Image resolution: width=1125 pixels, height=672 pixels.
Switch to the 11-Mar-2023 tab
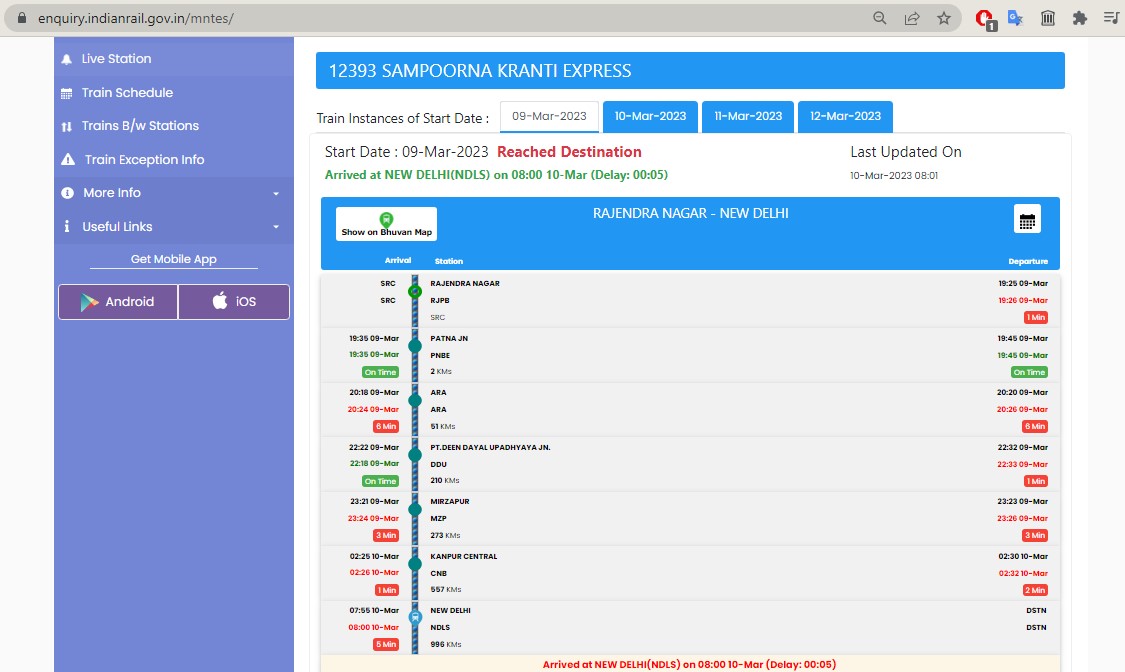pos(748,116)
